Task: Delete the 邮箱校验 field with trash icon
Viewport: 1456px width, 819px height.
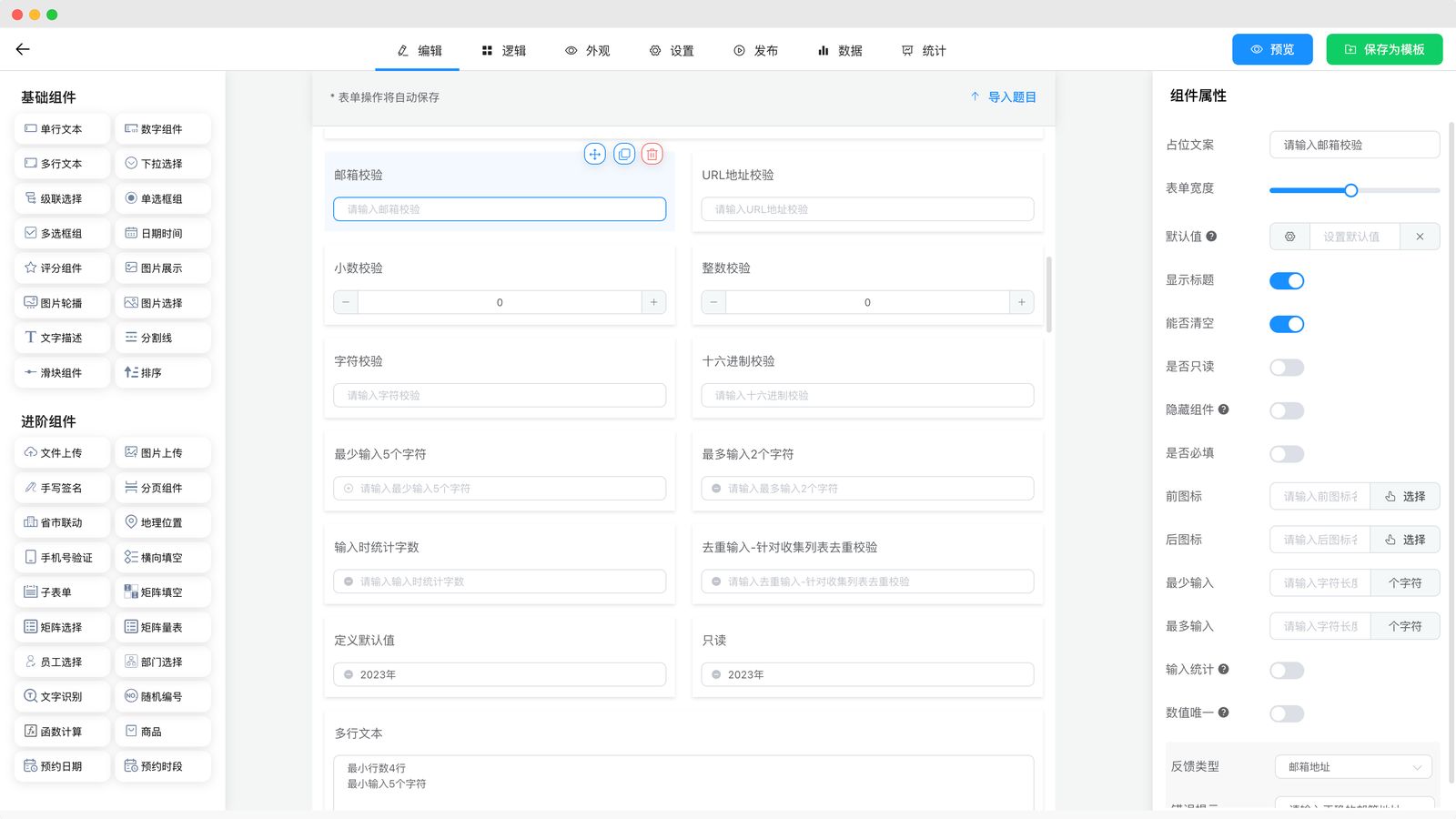Action: pyautogui.click(x=652, y=154)
